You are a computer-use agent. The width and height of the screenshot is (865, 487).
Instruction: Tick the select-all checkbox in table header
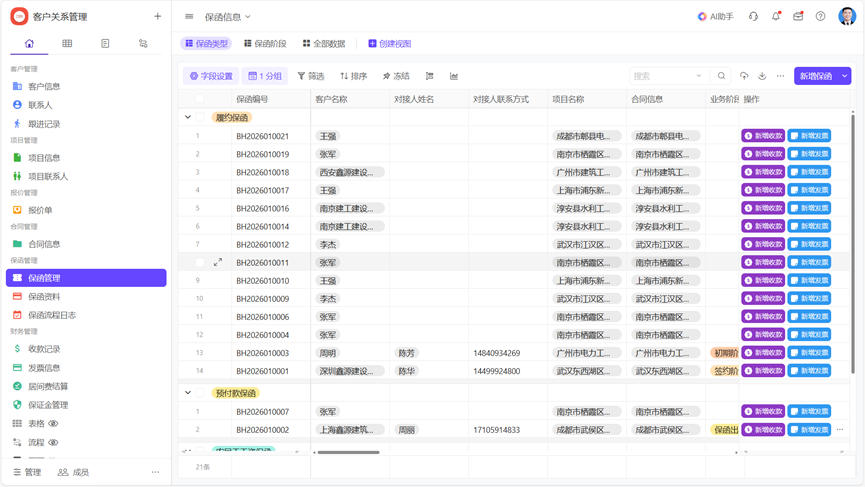click(200, 100)
